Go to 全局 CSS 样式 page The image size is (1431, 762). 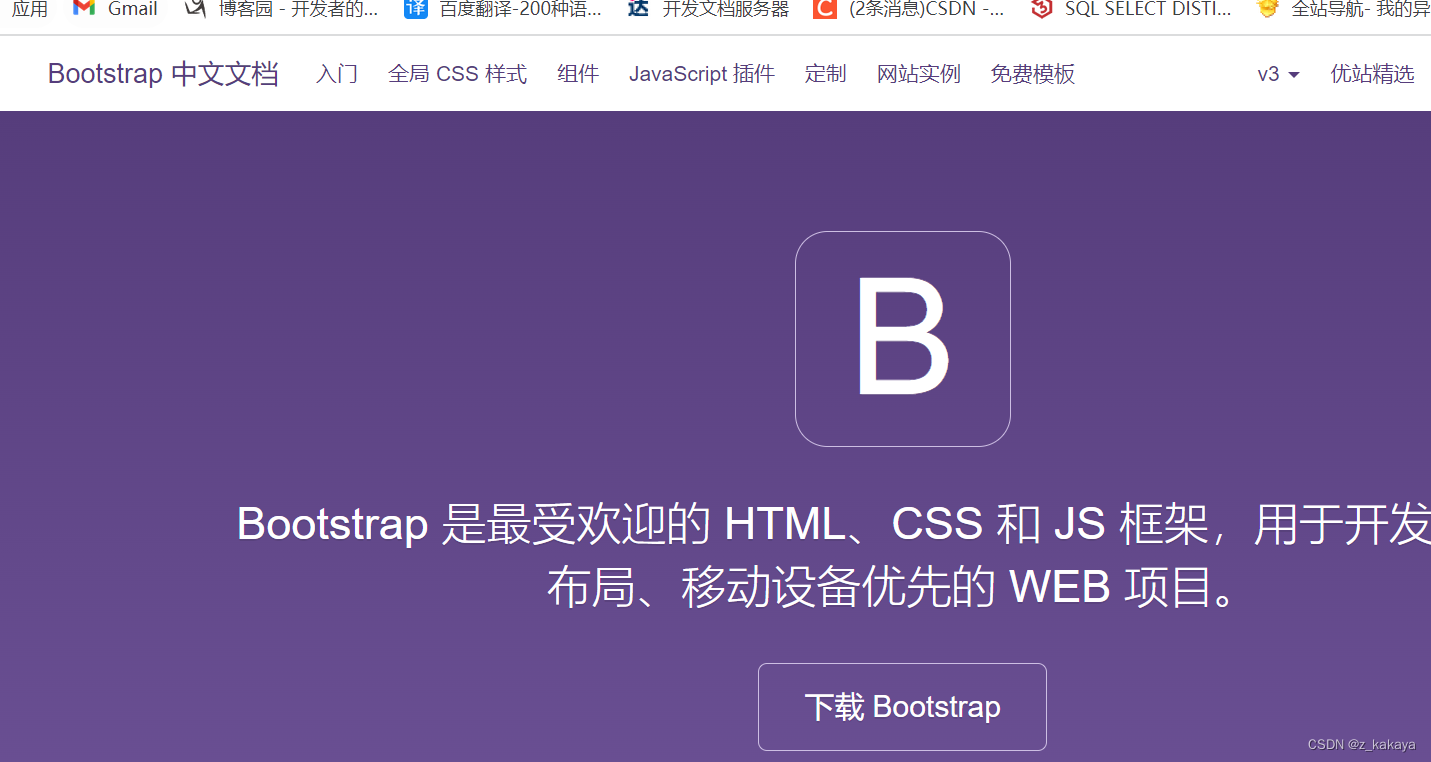click(x=457, y=74)
